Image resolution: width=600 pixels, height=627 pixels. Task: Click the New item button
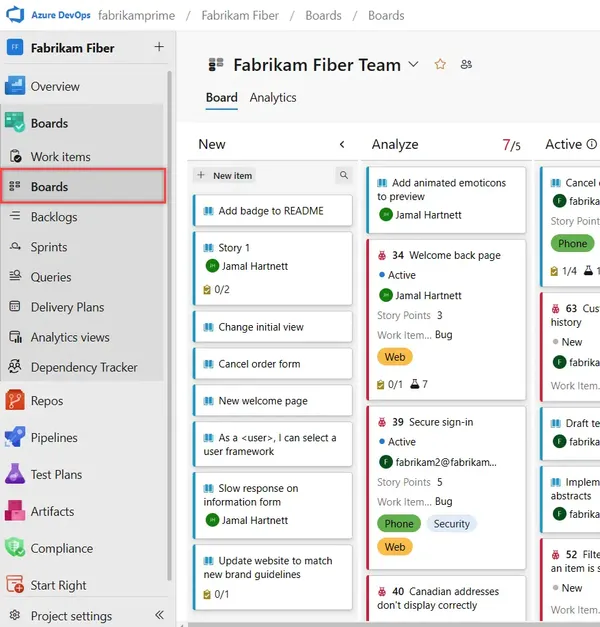225,175
